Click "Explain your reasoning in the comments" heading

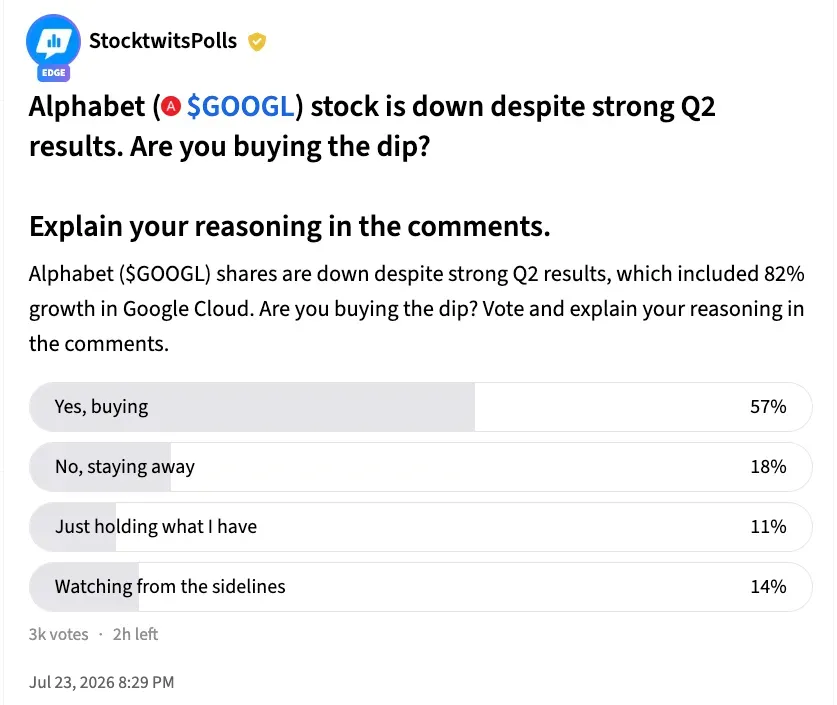(x=290, y=226)
